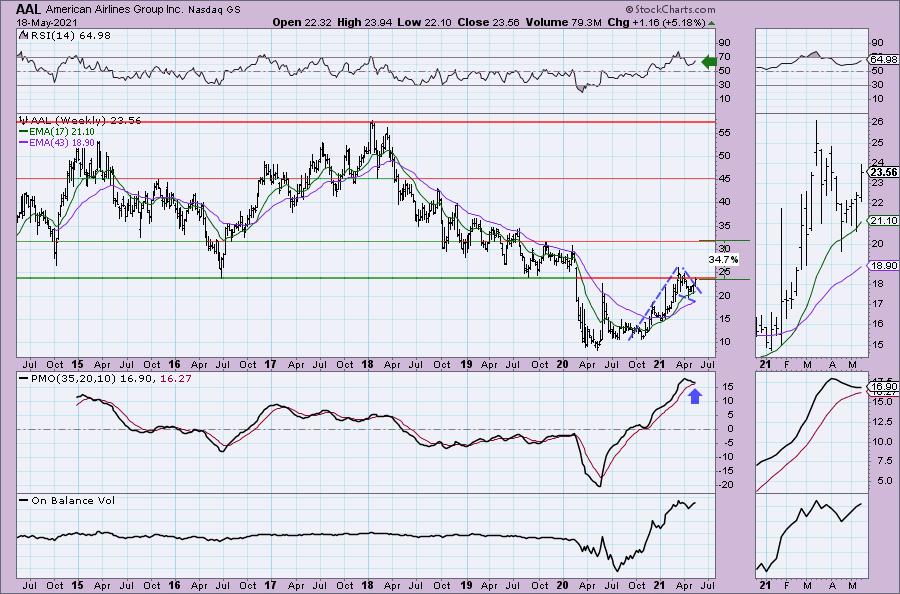Click the 18.90 EMA value tag
The width and height of the screenshot is (900, 594).
pyautogui.click(x=884, y=266)
